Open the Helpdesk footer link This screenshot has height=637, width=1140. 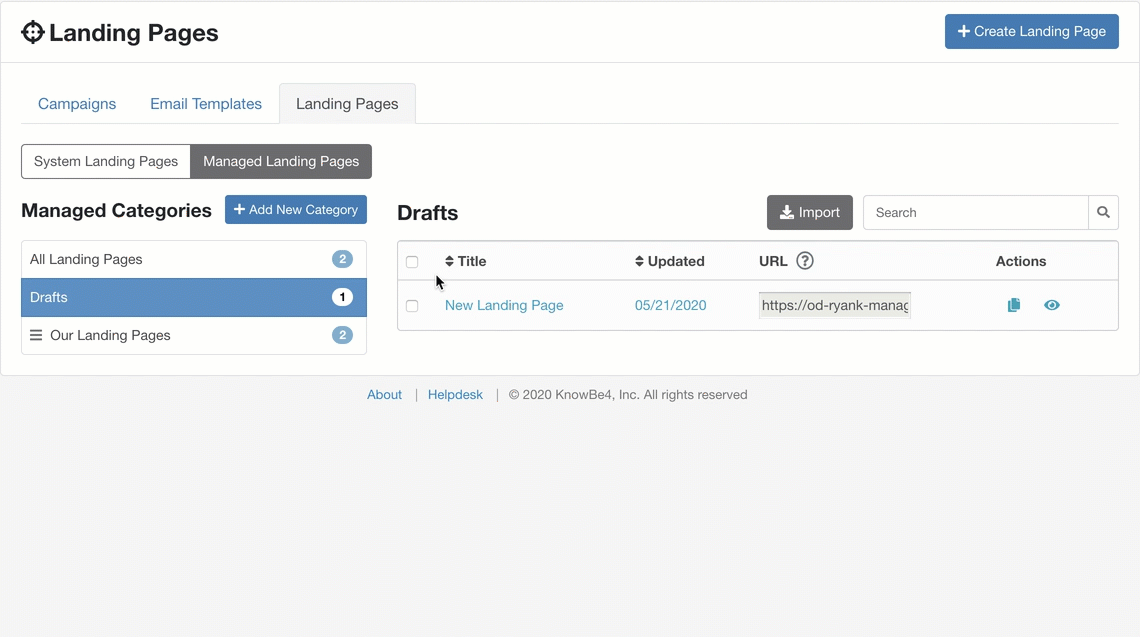455,395
